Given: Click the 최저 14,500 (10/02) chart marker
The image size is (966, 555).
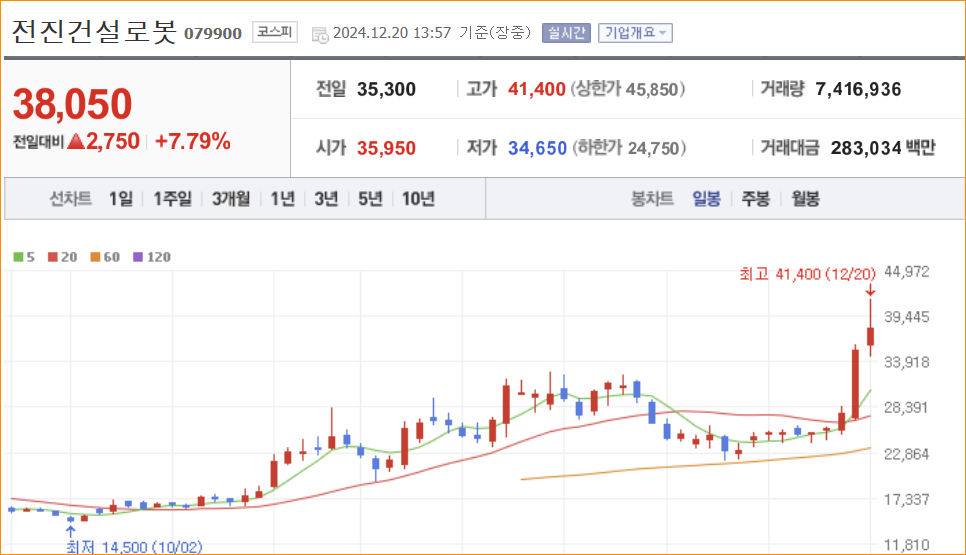Looking at the screenshot, I should pos(134,547).
